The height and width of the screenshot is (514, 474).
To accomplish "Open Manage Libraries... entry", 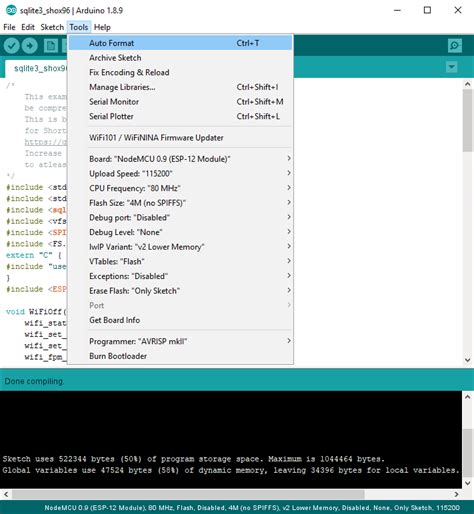I will tap(180, 87).
